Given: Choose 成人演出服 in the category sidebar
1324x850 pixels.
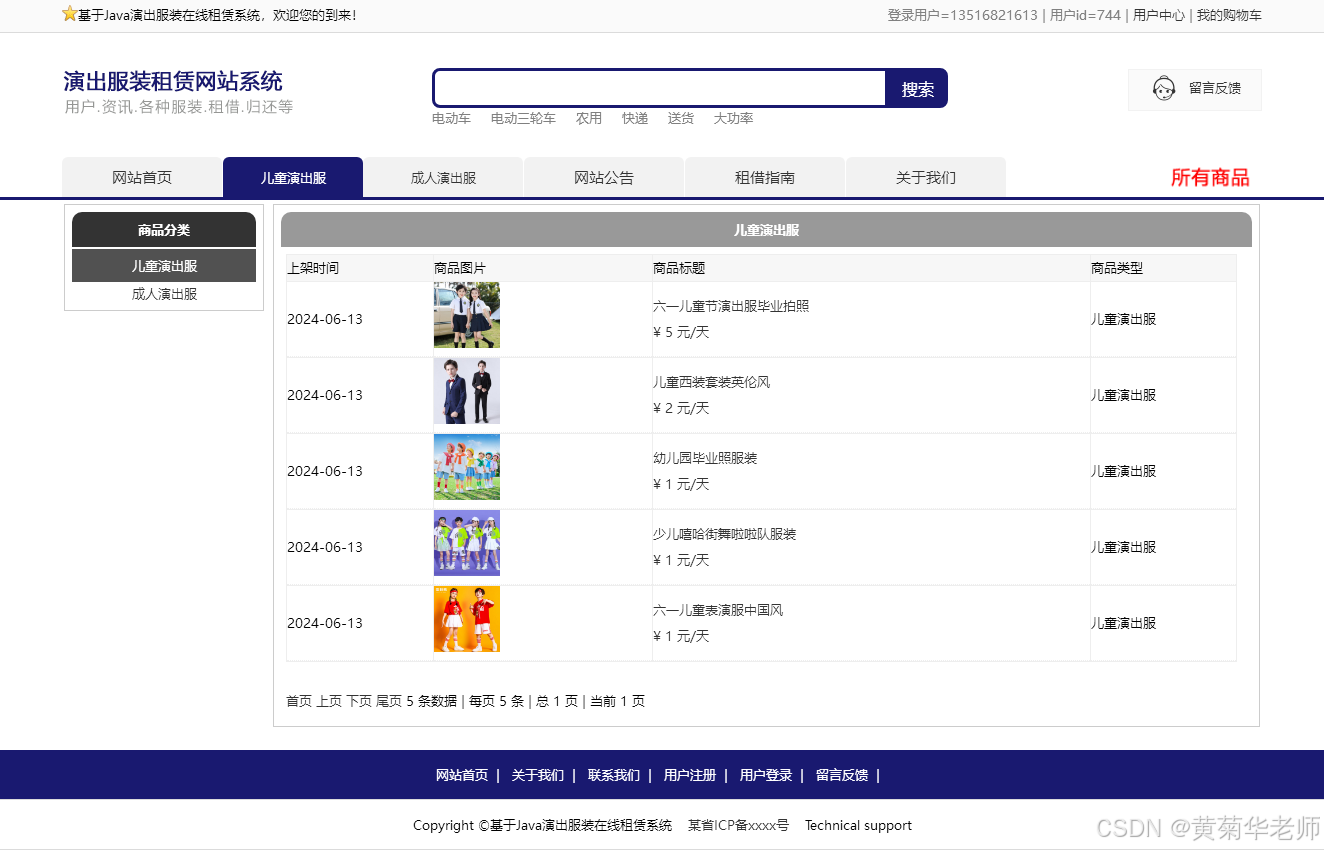Looking at the screenshot, I should point(164,295).
